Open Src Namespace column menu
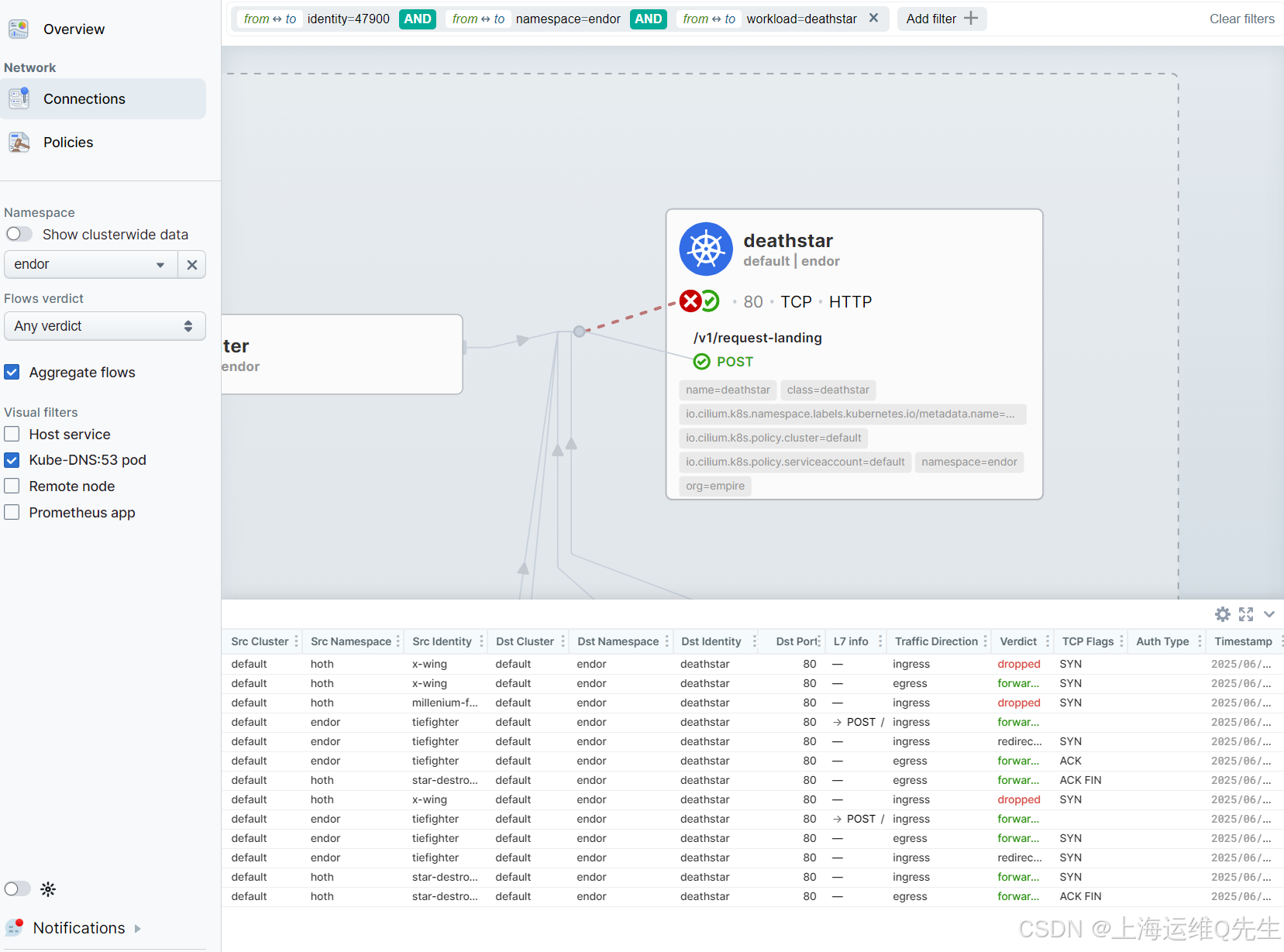Image resolution: width=1284 pixels, height=952 pixels. tap(398, 641)
